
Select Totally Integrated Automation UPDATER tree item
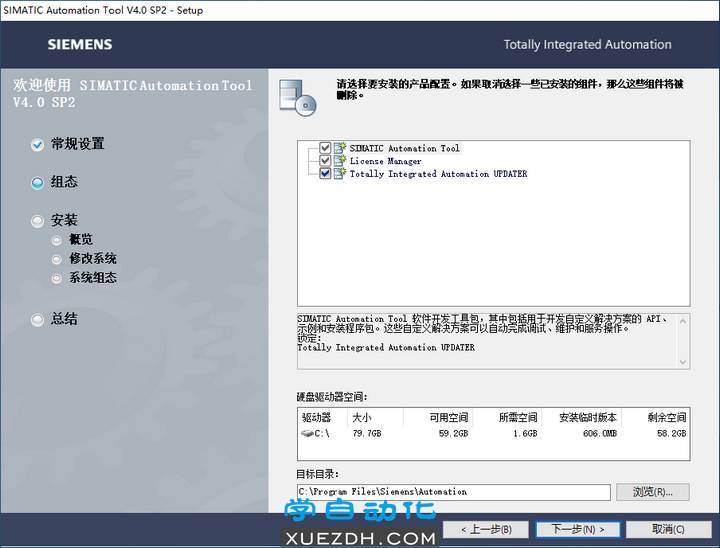click(x=438, y=174)
